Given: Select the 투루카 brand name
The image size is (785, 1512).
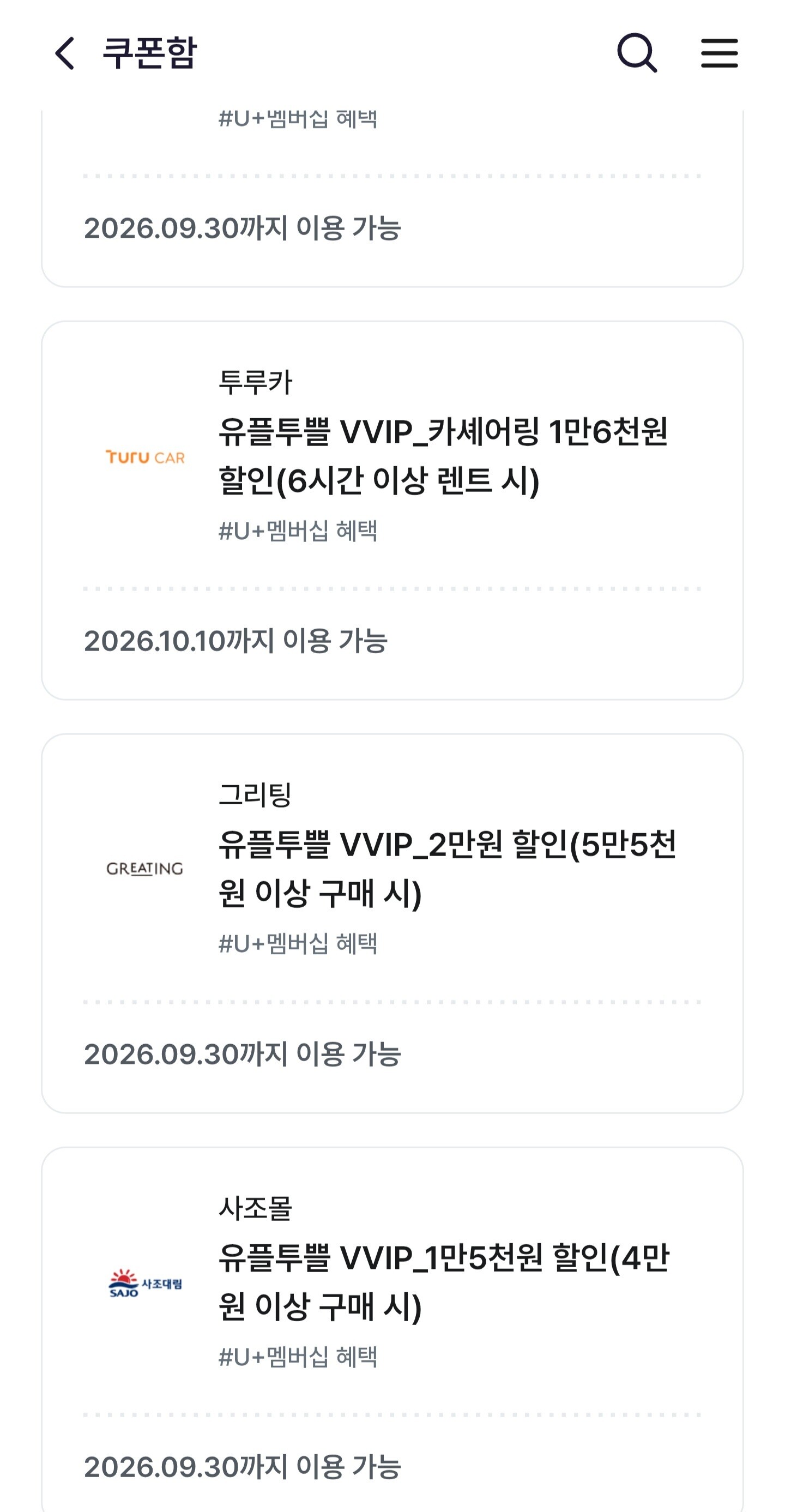Looking at the screenshot, I should click(x=255, y=382).
